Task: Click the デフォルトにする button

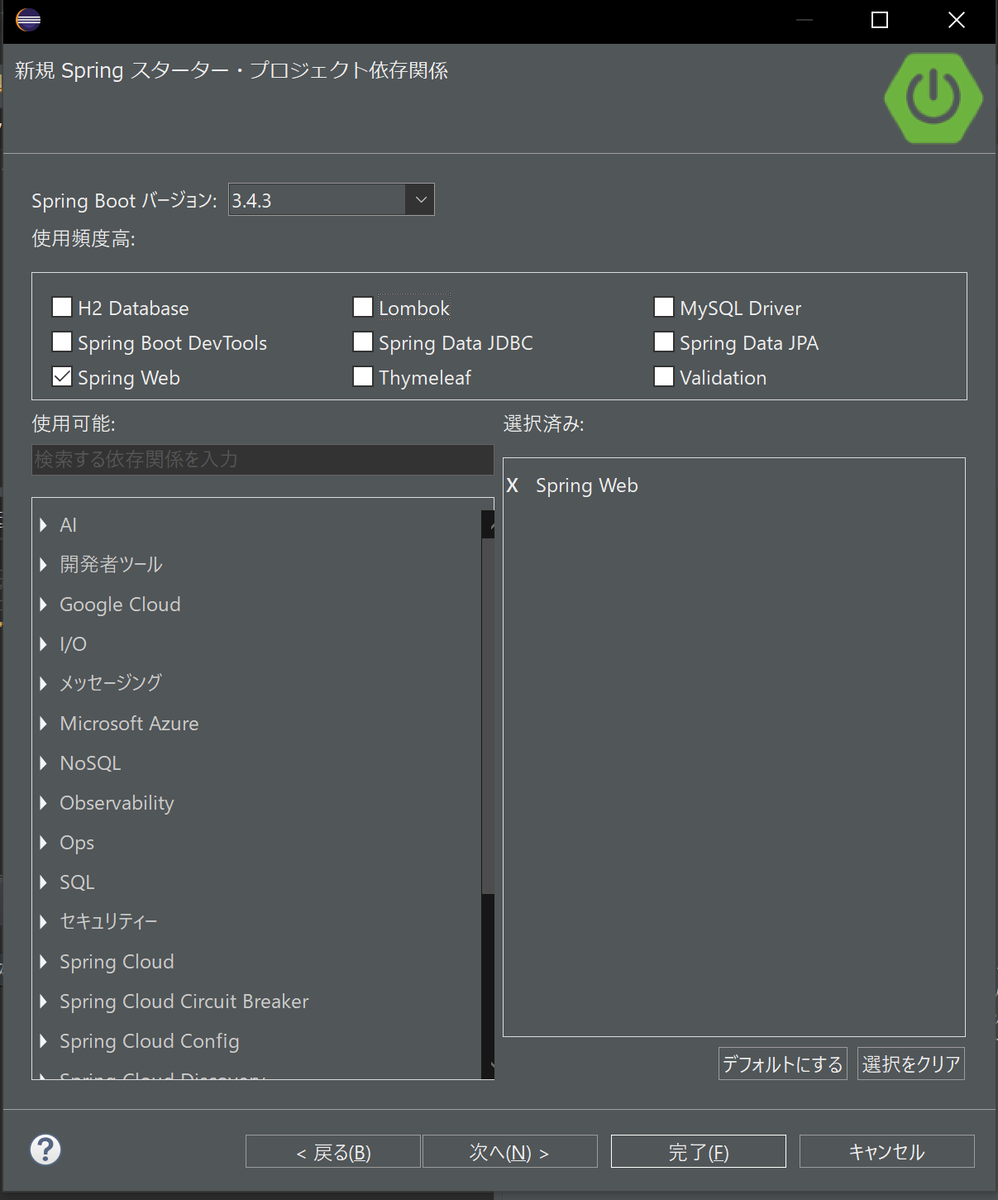Action: [783, 1064]
